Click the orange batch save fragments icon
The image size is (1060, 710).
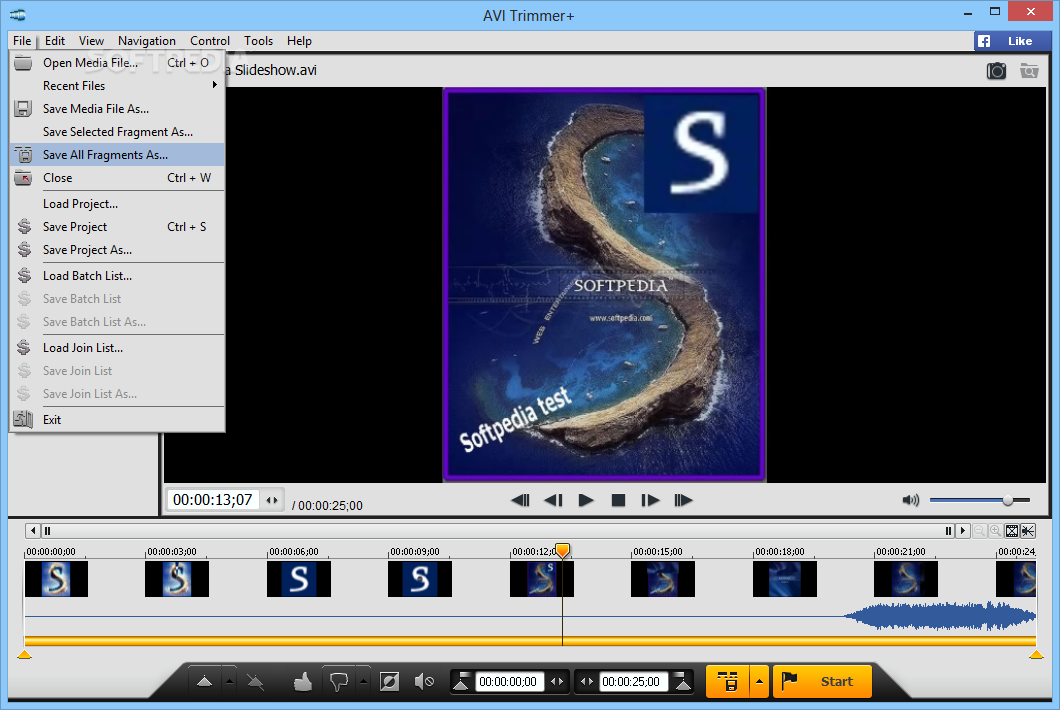coord(727,682)
